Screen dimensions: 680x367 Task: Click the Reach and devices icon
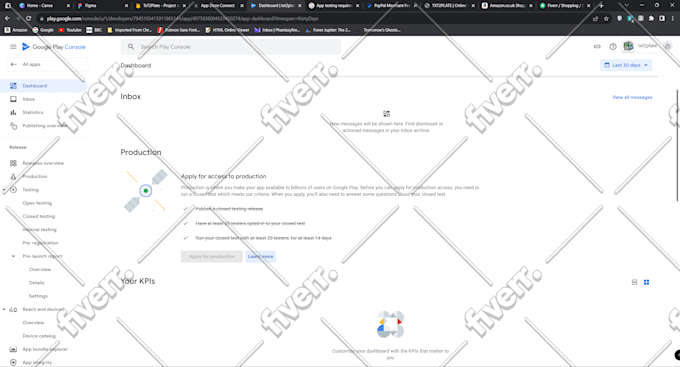click(x=13, y=309)
